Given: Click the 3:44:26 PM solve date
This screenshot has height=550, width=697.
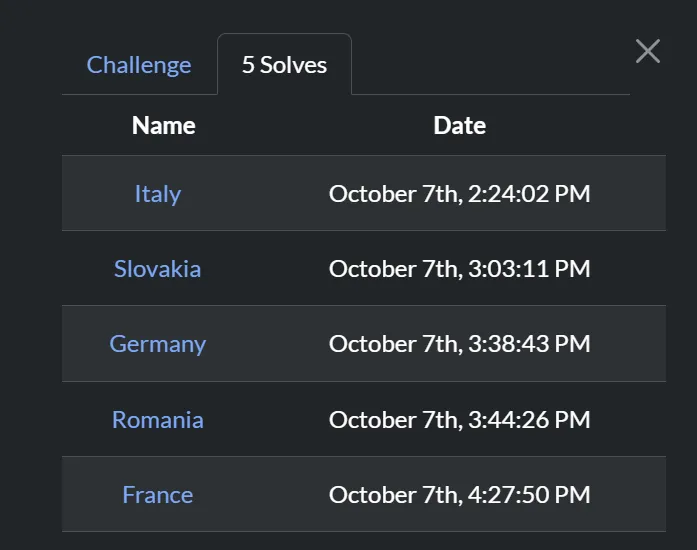Looking at the screenshot, I should (x=460, y=420).
